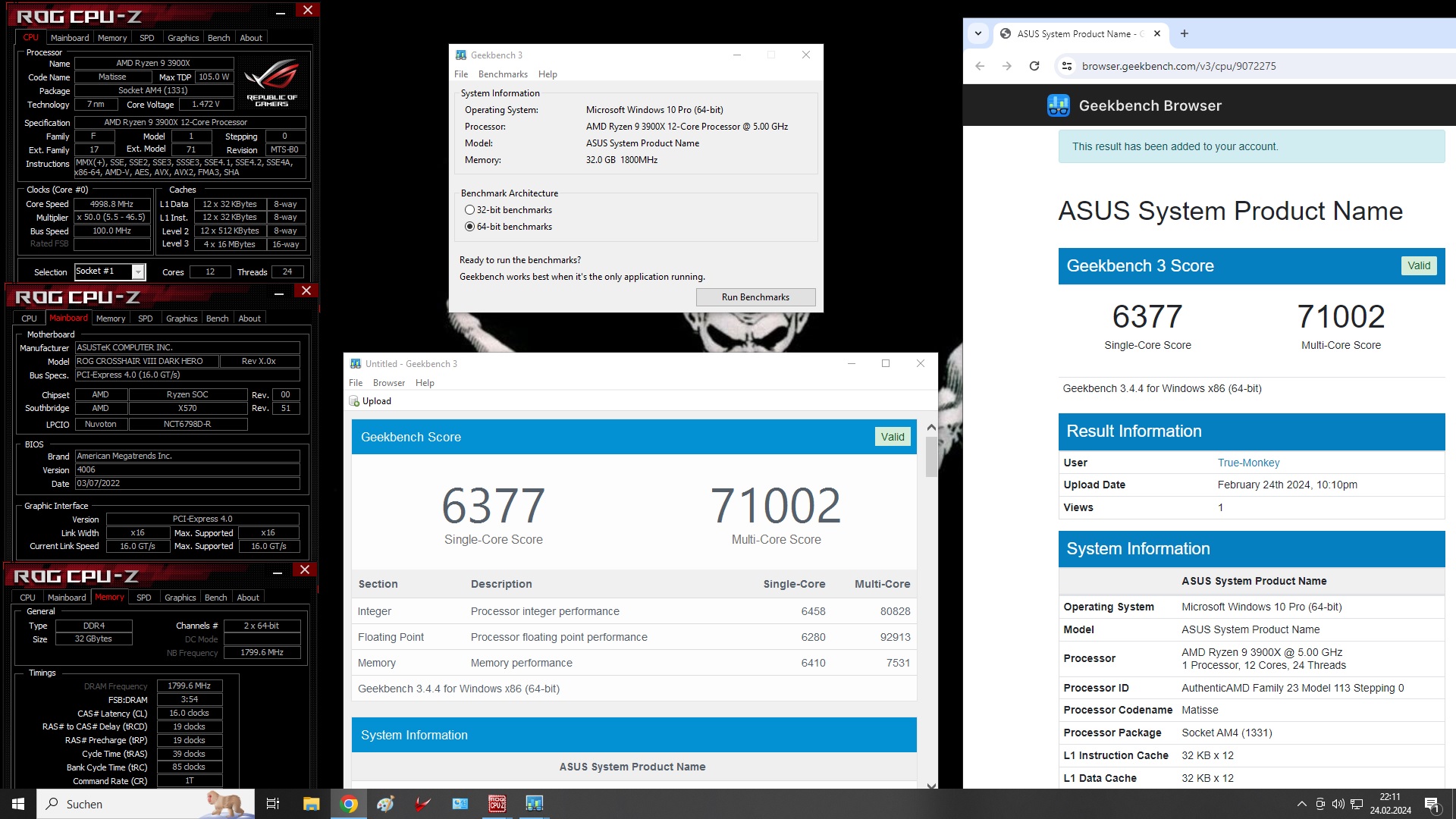The height and width of the screenshot is (819, 1456).
Task: Click Core Speed value 4998.8 MHz
Action: pyautogui.click(x=111, y=204)
